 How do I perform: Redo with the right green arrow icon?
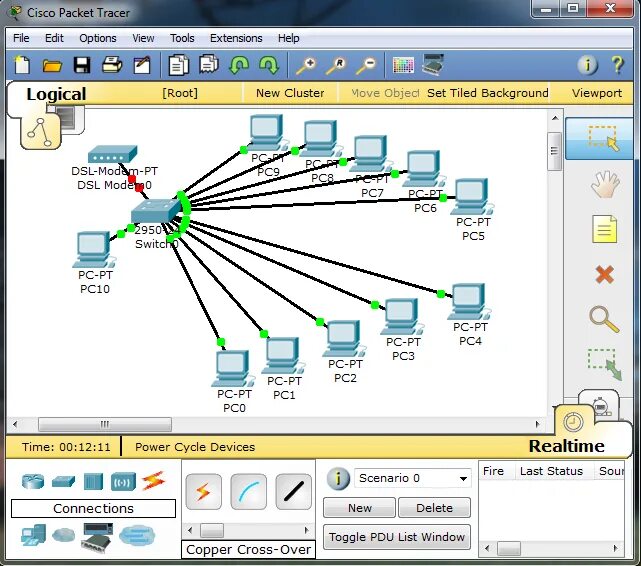269,65
